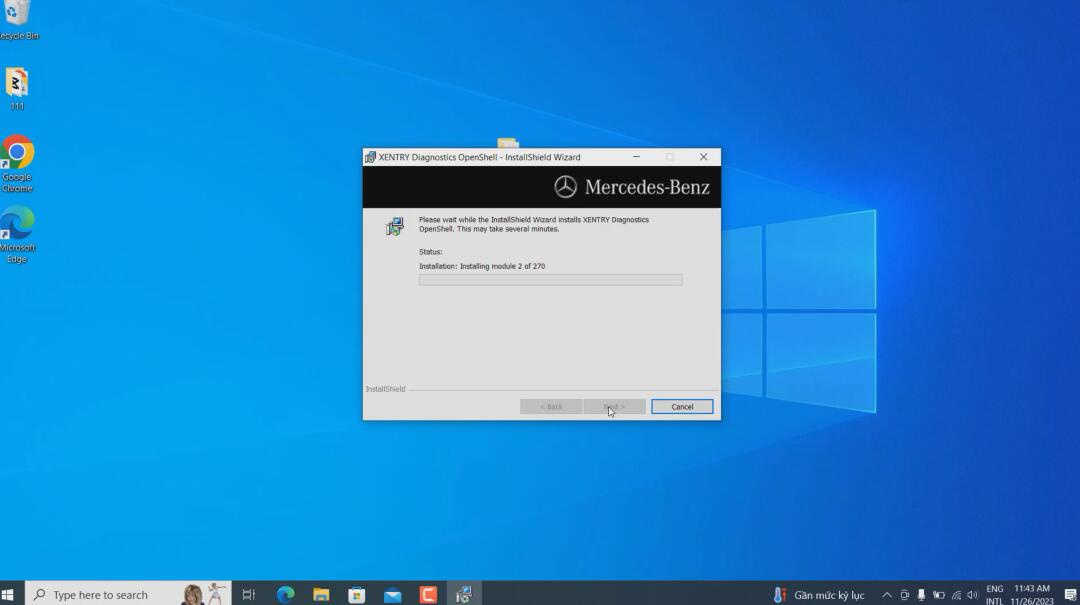Image resolution: width=1080 pixels, height=605 pixels.
Task: Show hidden system tray icons
Action: (x=886, y=595)
